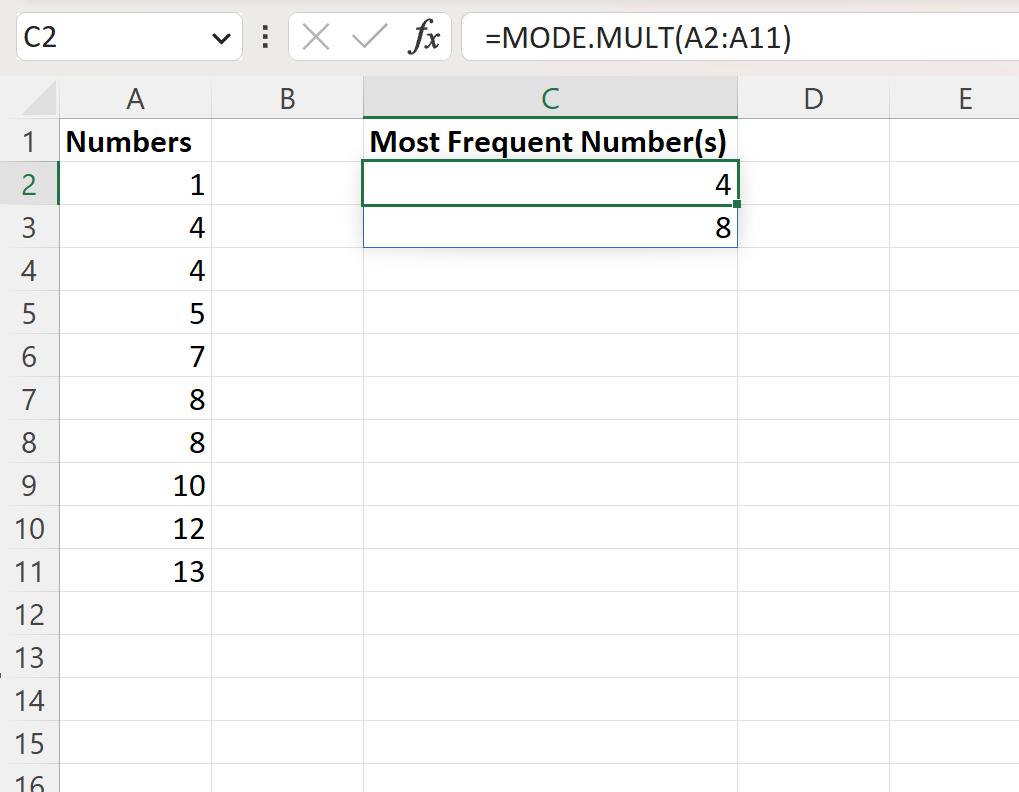The image size is (1019, 792).
Task: Select row 5 header
Action: click(29, 314)
